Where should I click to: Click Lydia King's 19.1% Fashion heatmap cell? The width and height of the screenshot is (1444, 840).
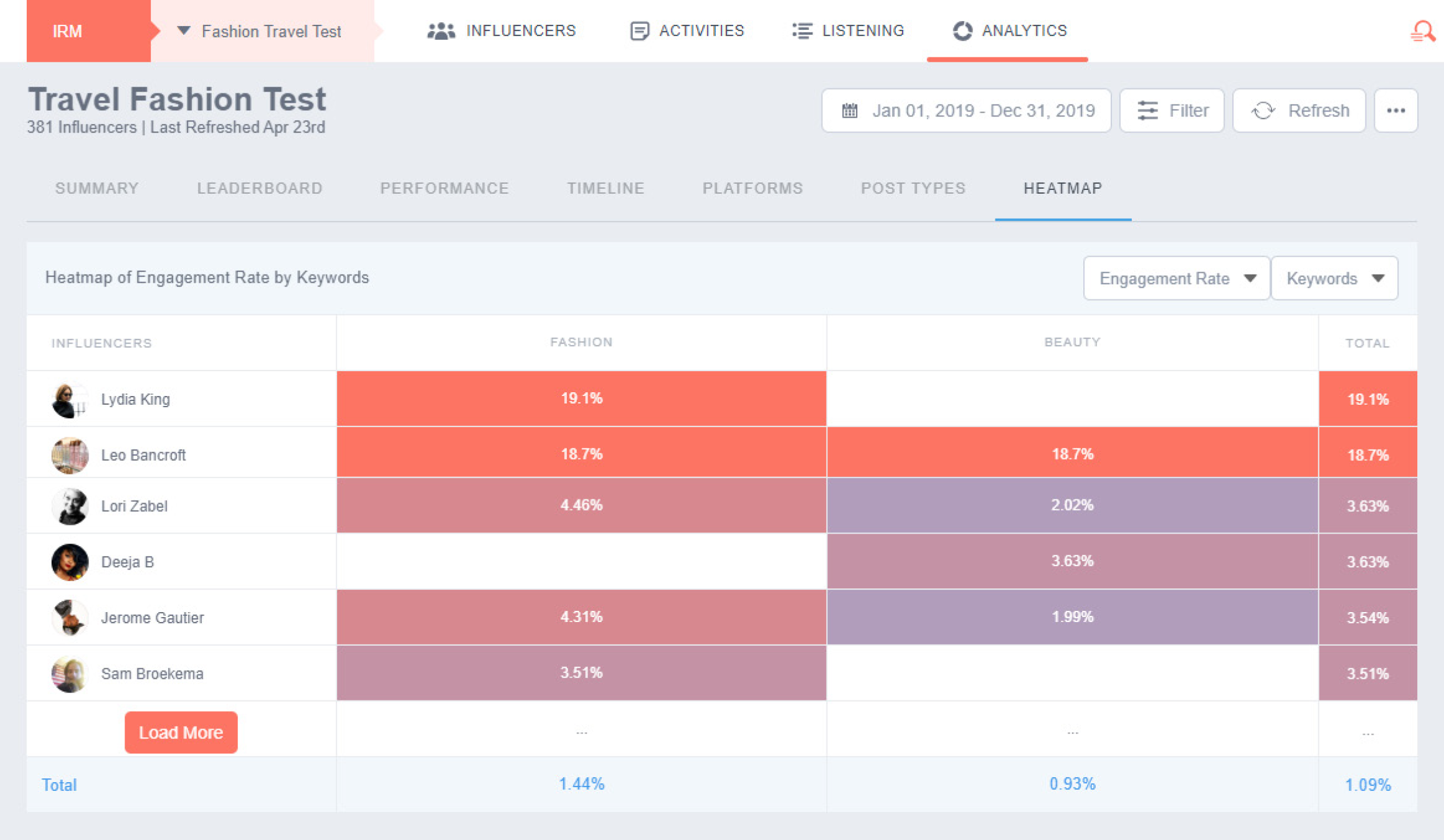[x=581, y=399]
